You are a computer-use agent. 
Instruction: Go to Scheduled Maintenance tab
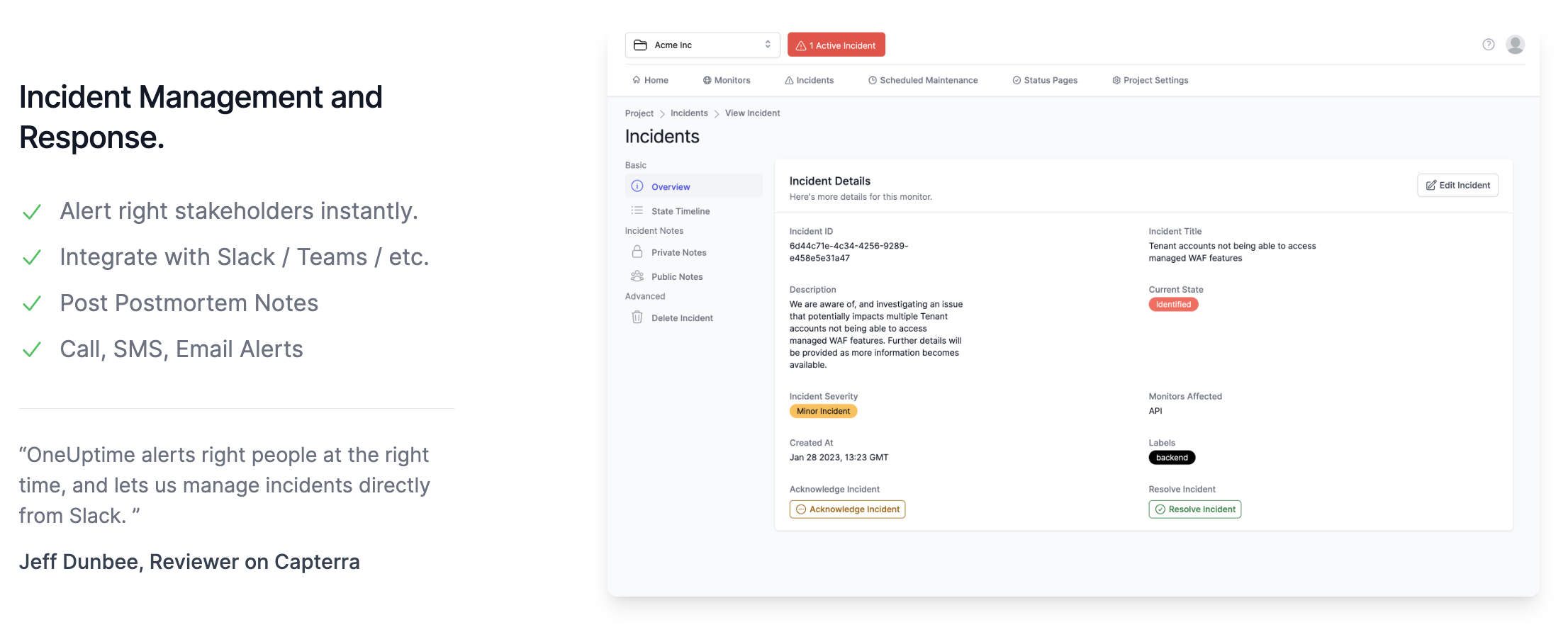coord(923,80)
